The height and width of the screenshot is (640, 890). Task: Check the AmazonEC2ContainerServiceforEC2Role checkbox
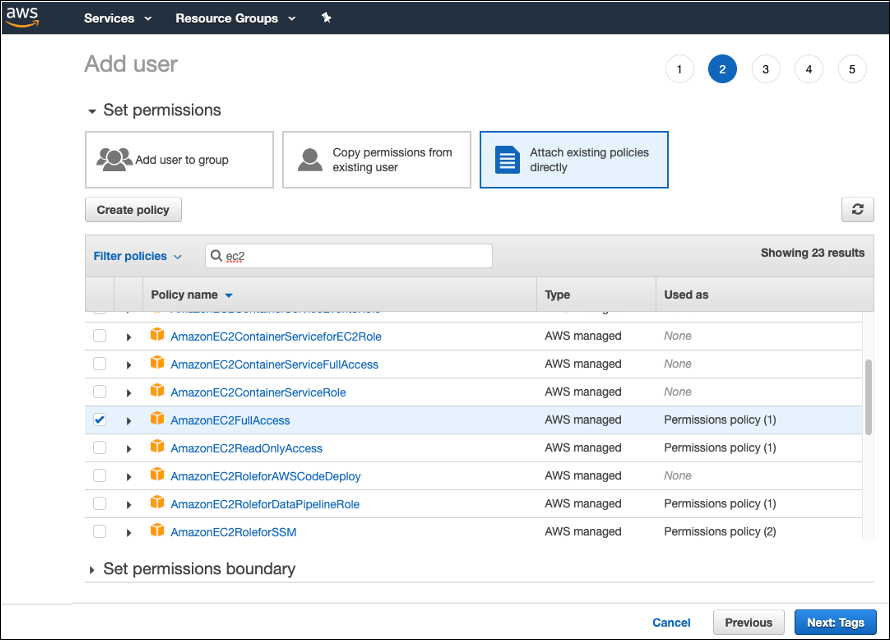point(99,335)
